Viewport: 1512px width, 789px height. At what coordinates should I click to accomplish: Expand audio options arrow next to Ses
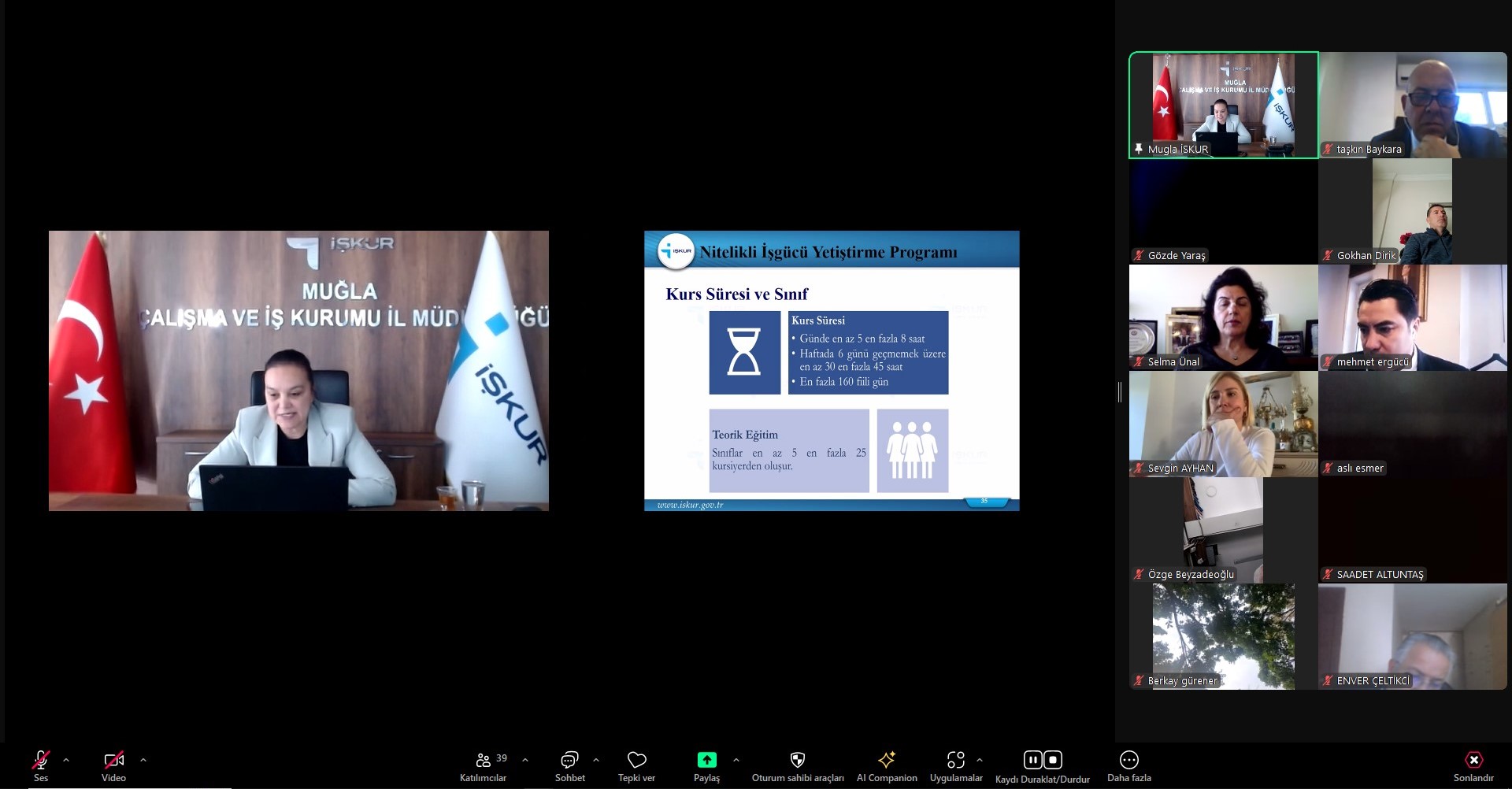pos(66,760)
